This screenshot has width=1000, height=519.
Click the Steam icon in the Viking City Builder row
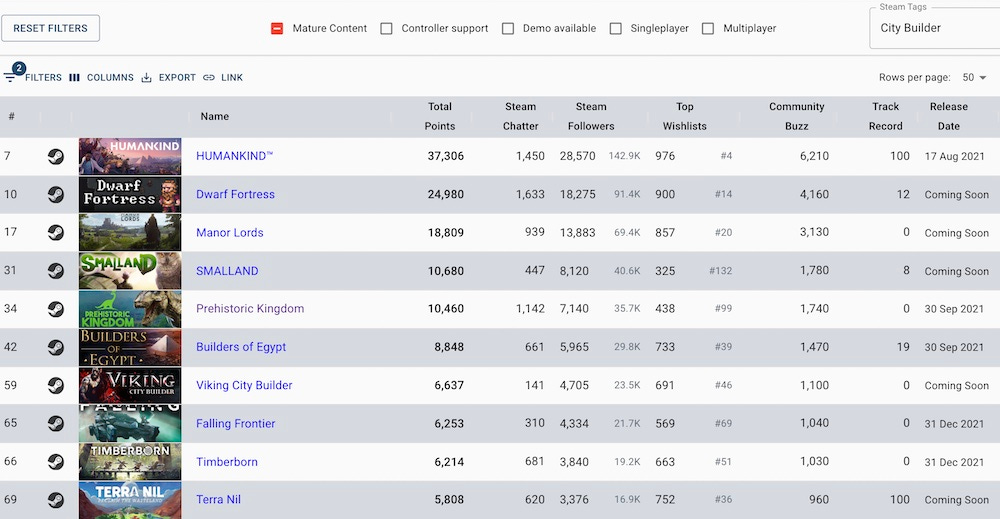[56, 386]
